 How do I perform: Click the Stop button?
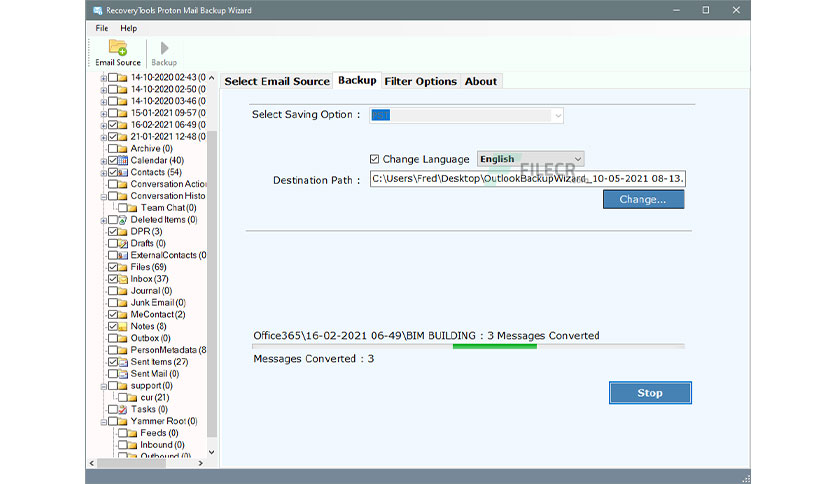pyautogui.click(x=650, y=393)
